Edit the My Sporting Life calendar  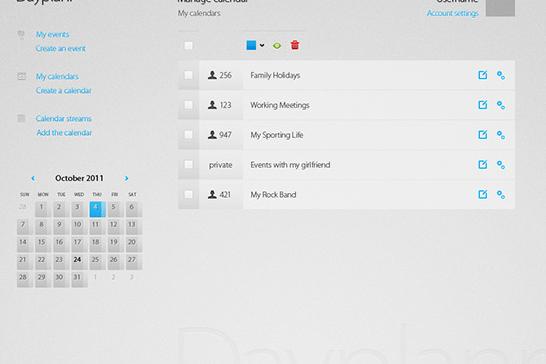[483, 134]
